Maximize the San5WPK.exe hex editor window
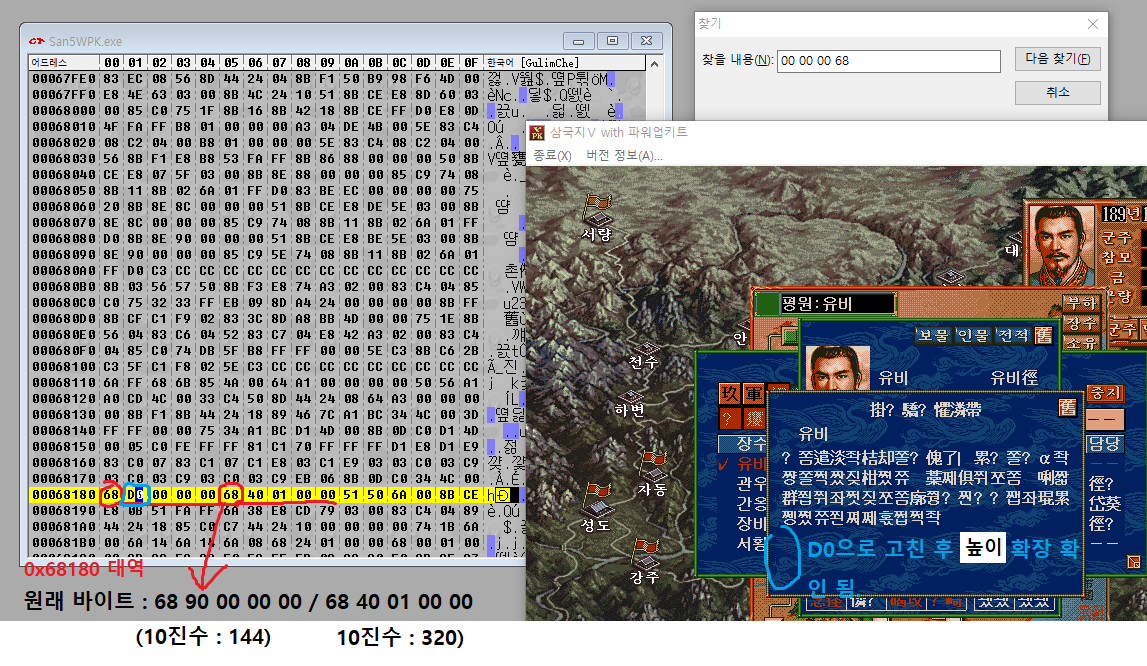 point(612,41)
